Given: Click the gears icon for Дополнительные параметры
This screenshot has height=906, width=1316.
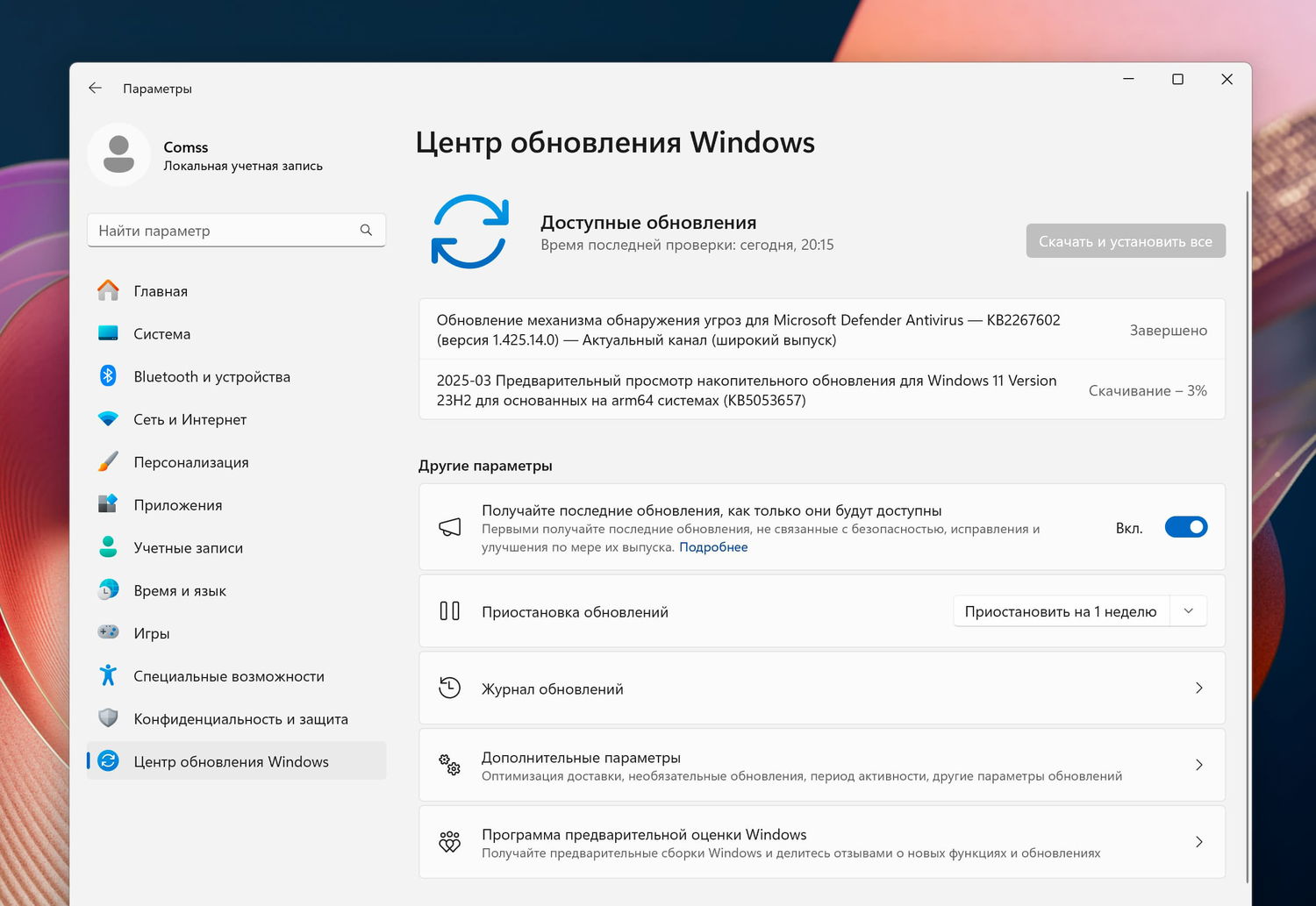Looking at the screenshot, I should 450,765.
